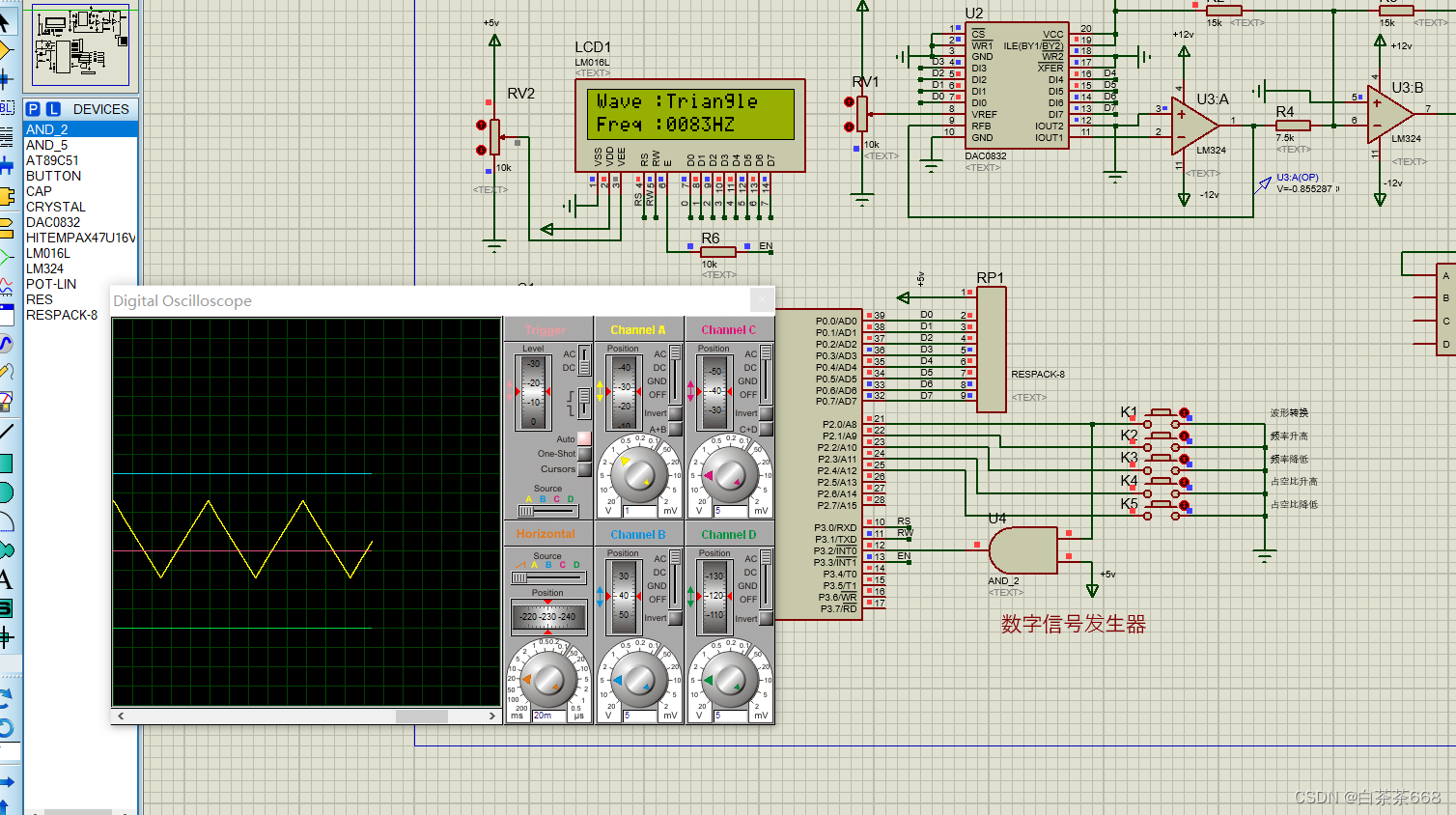The image size is (1456, 815).
Task: Click the Channel A voltage value field
Action: (x=641, y=511)
